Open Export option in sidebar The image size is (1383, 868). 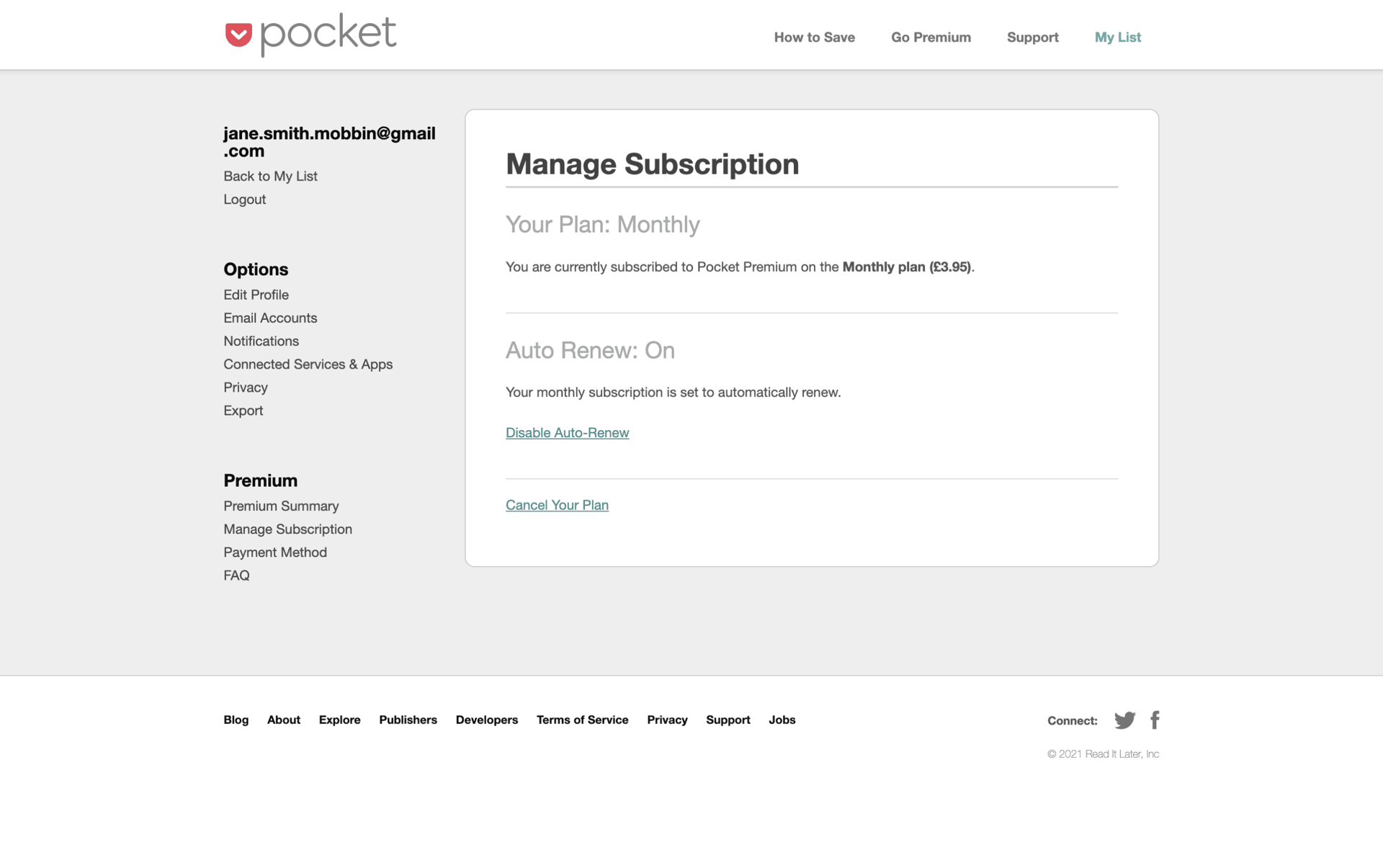pyautogui.click(x=243, y=411)
